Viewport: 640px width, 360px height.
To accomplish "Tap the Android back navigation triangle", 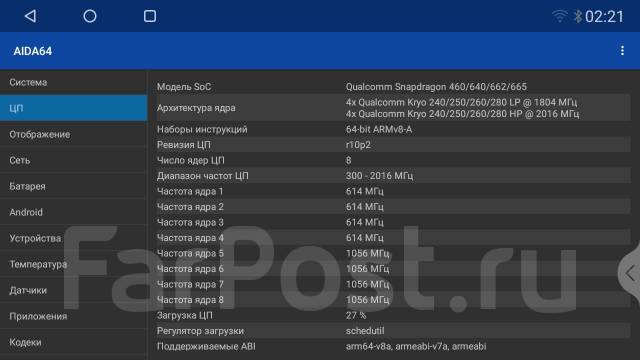I will click(x=31, y=16).
